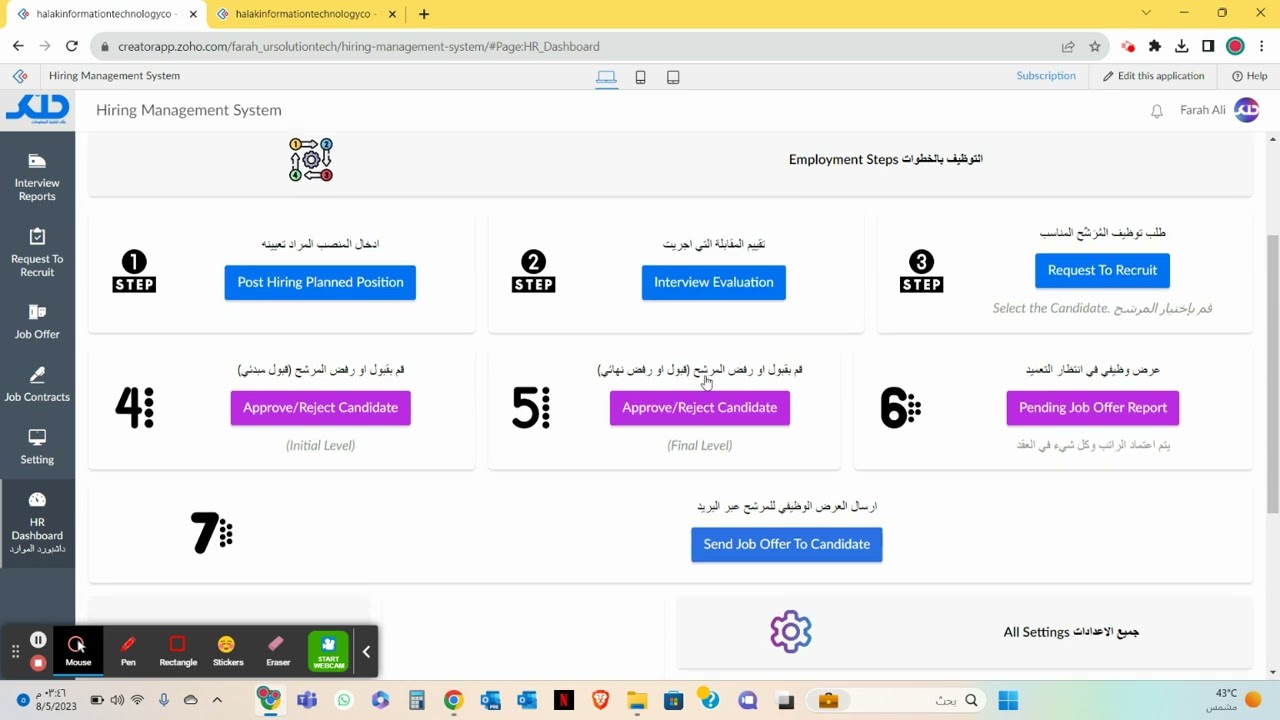Click Send Job Offer To Candidate button
Image resolution: width=1280 pixels, height=720 pixels.
coord(787,544)
